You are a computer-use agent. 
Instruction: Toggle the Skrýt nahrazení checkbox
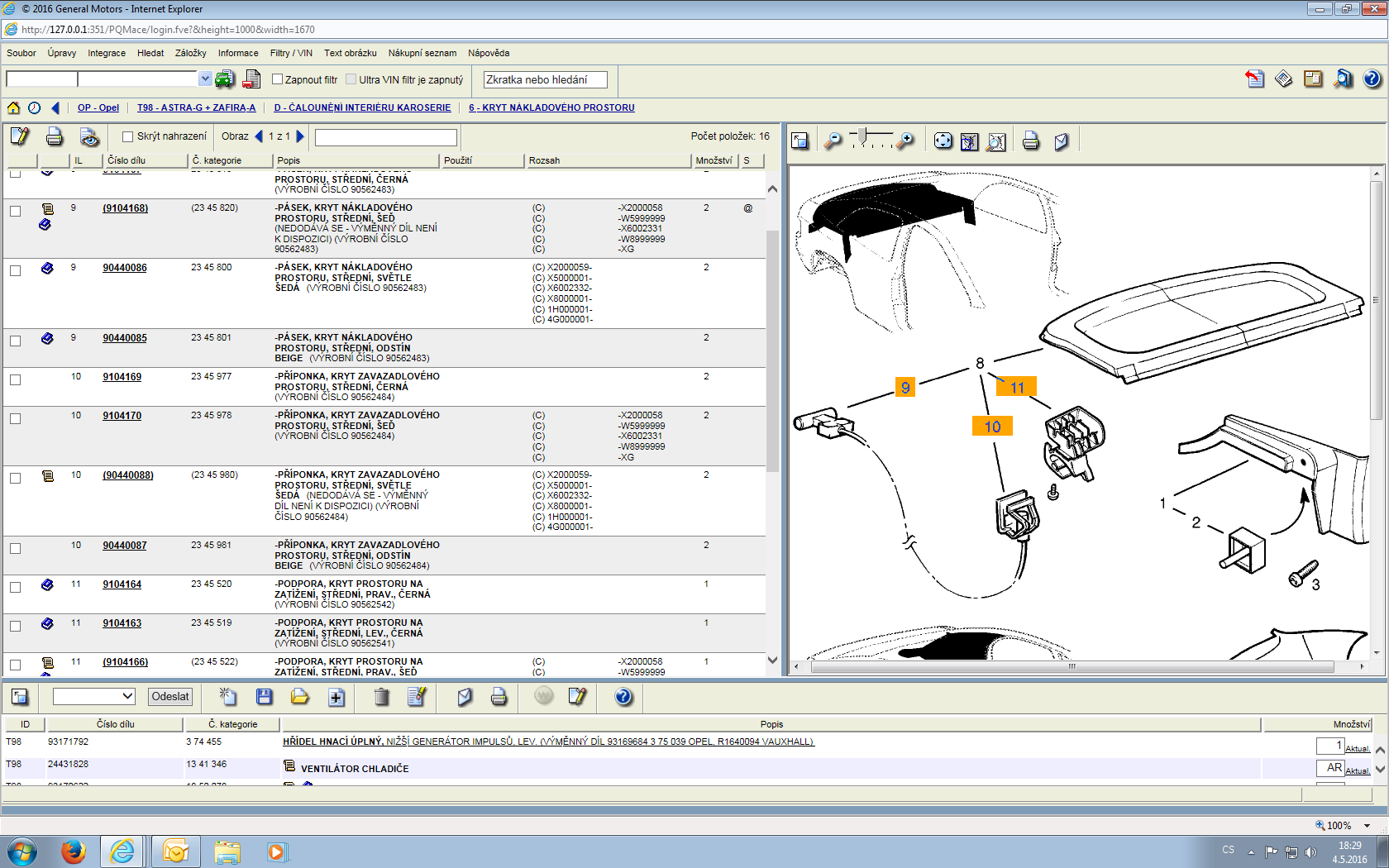click(127, 136)
